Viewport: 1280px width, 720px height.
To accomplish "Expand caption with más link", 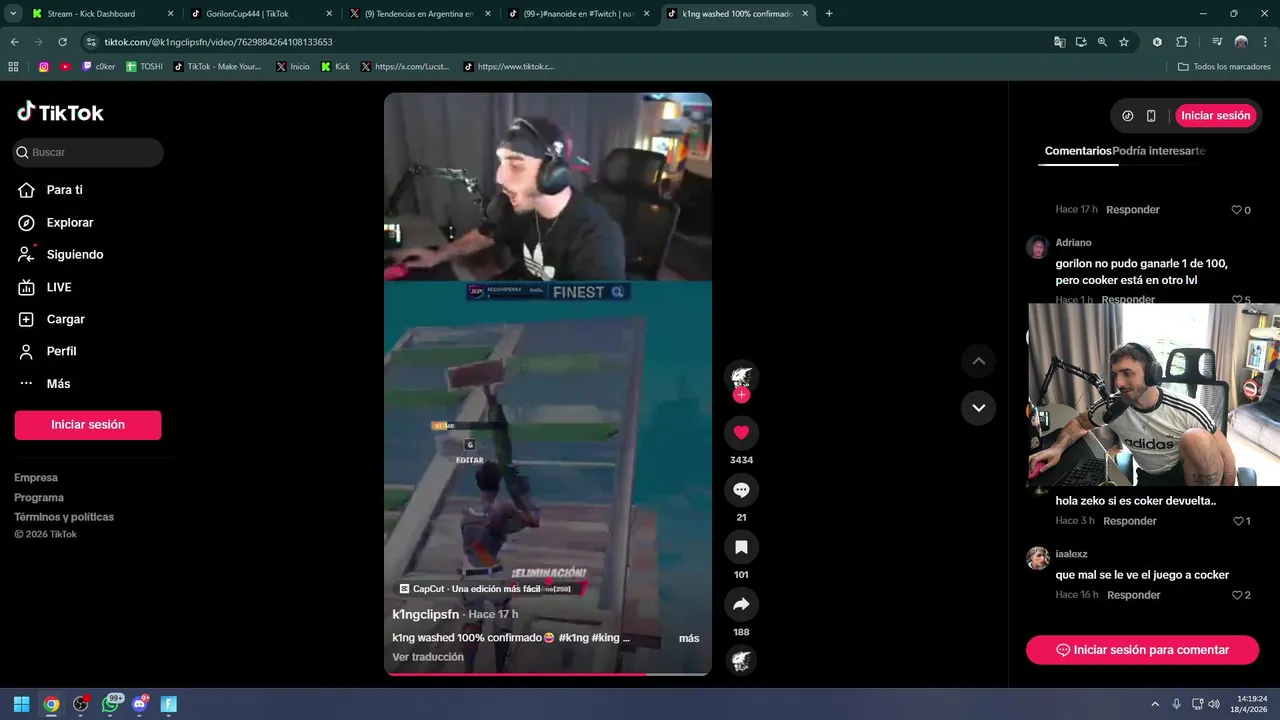I will coord(689,638).
